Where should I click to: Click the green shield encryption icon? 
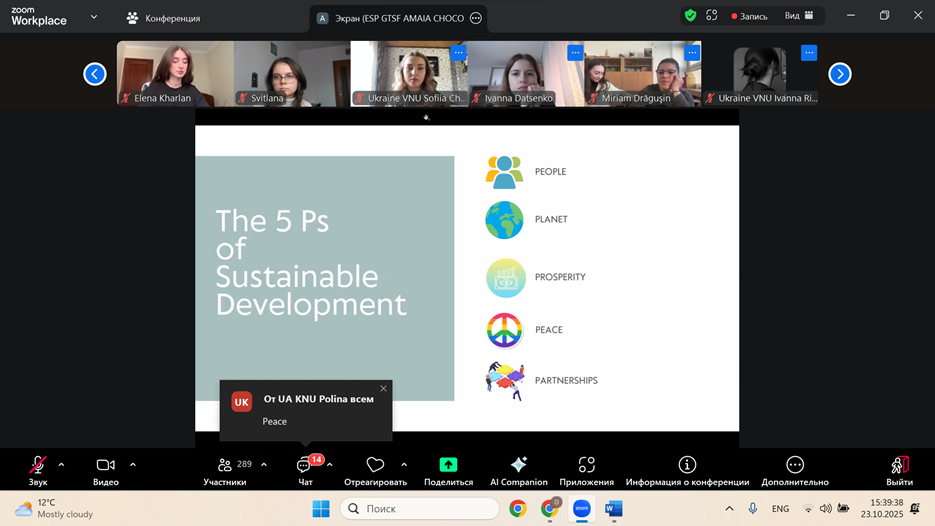click(690, 16)
